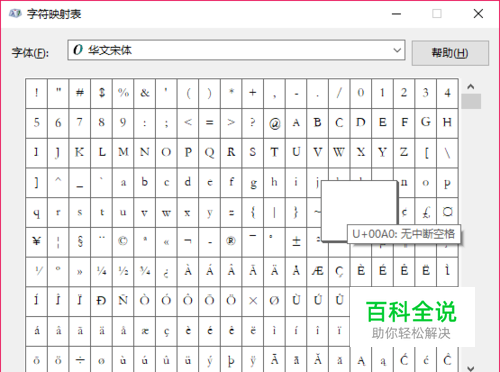Screen dimensions: 500x372
Task: Select the underscore _ character cell
Action: pos(80,182)
